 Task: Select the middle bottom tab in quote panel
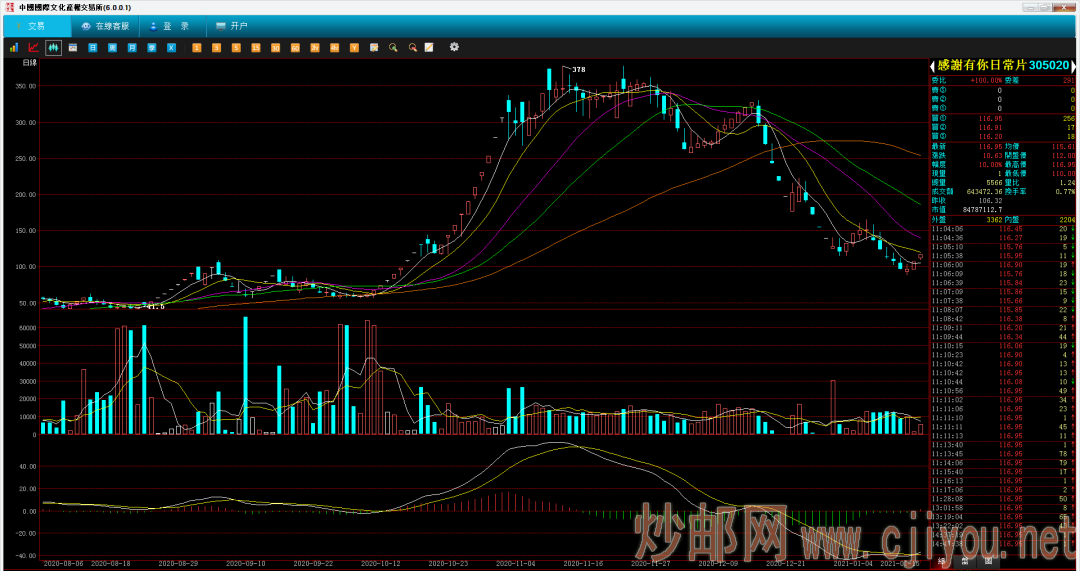pyautogui.click(x=965, y=561)
